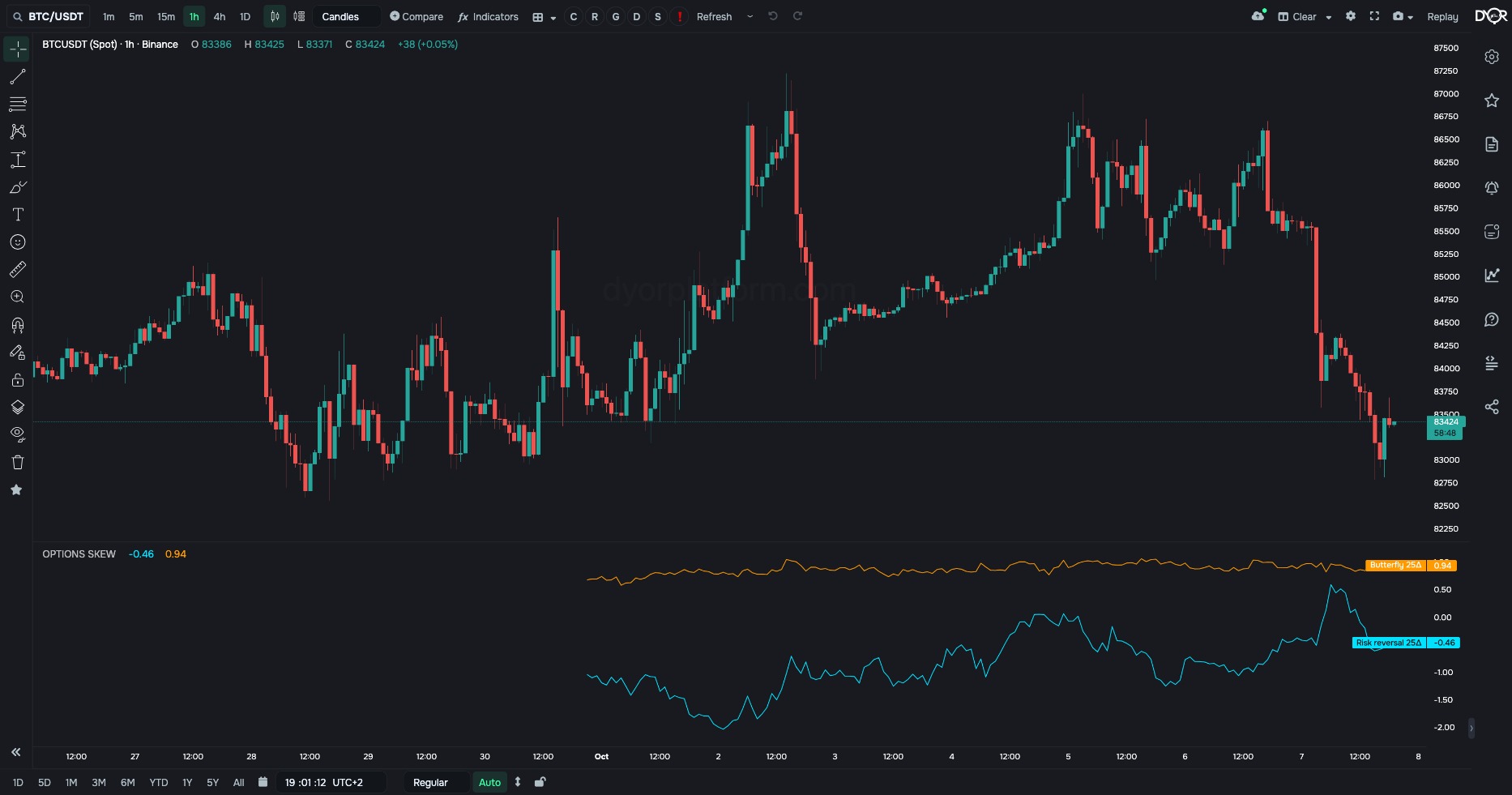
Task: Open the horizontal lines tool group
Action: pos(17,105)
